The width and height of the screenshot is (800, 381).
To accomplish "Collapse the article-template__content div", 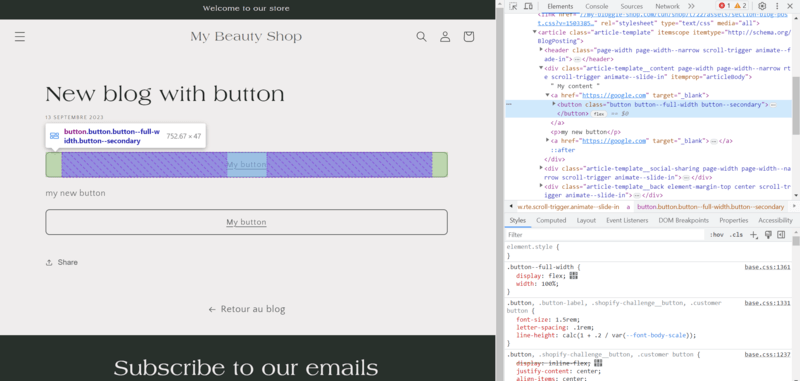I will tap(541, 68).
